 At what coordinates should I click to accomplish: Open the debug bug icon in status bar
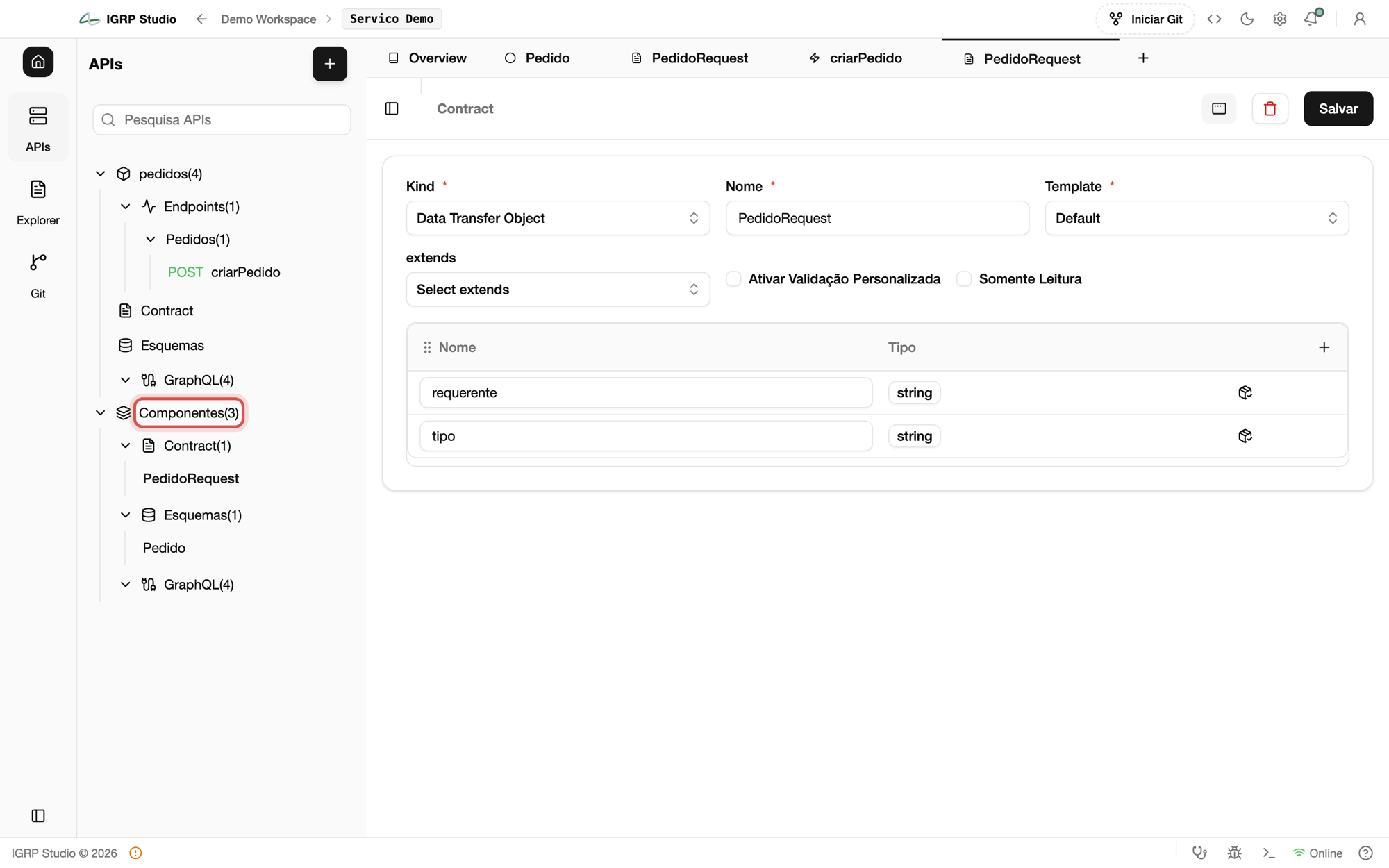pos(1234,853)
